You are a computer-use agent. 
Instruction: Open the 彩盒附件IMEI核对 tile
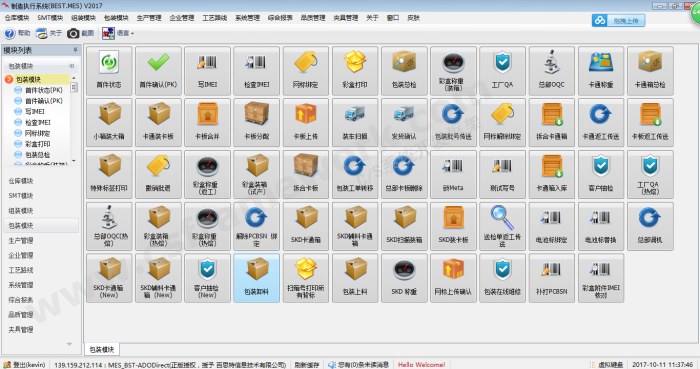coord(601,278)
